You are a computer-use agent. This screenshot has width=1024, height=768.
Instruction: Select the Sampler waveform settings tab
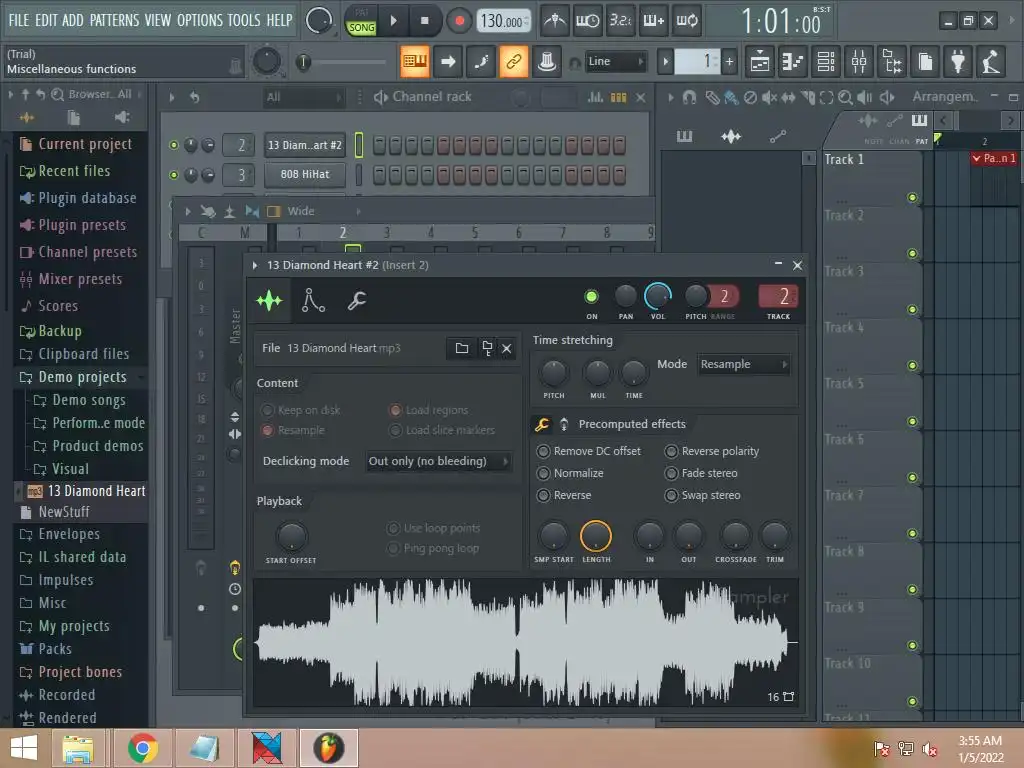pos(269,300)
